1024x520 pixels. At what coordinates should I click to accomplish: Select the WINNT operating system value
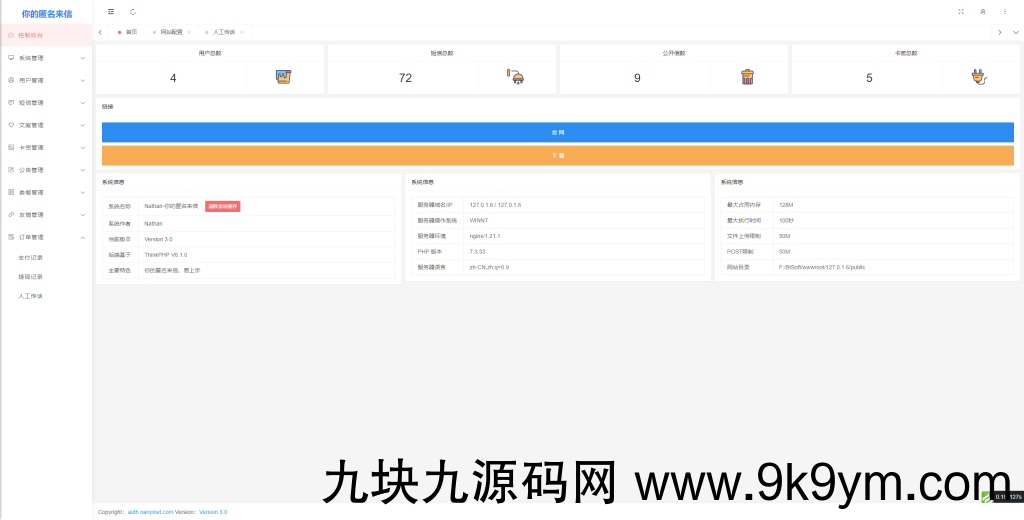479,220
